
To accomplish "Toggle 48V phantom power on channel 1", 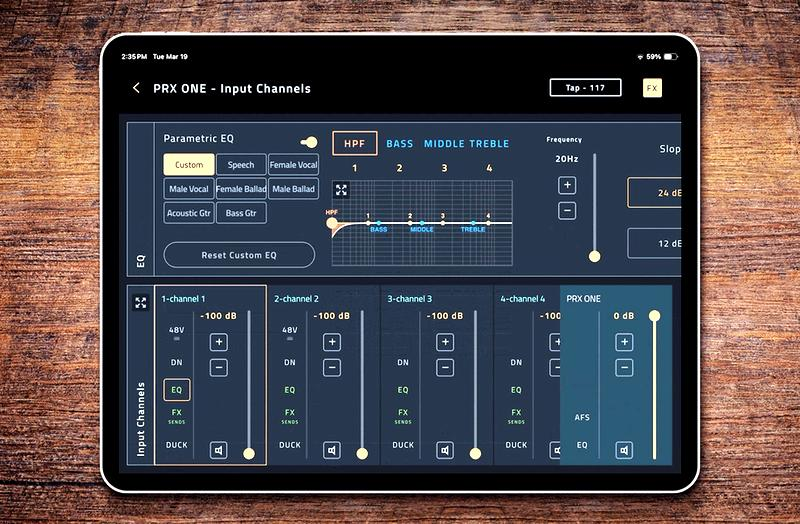I will [x=177, y=333].
